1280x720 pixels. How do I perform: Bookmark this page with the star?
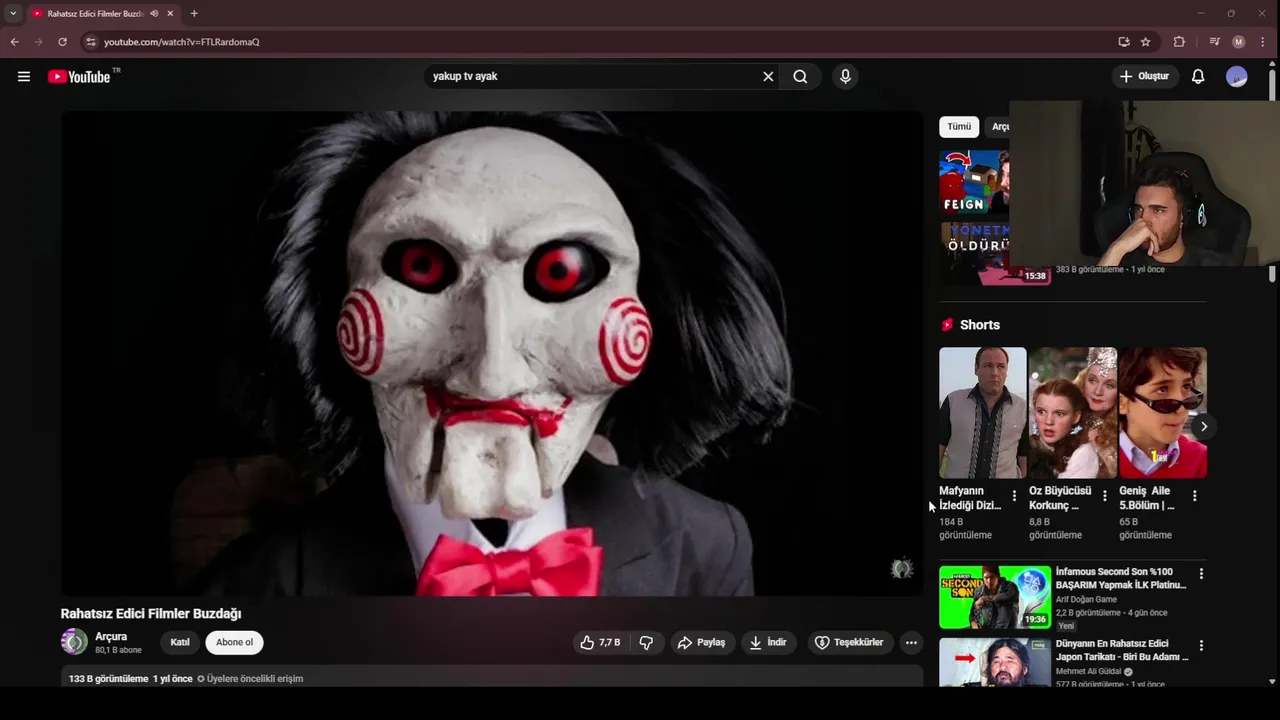tap(1146, 42)
